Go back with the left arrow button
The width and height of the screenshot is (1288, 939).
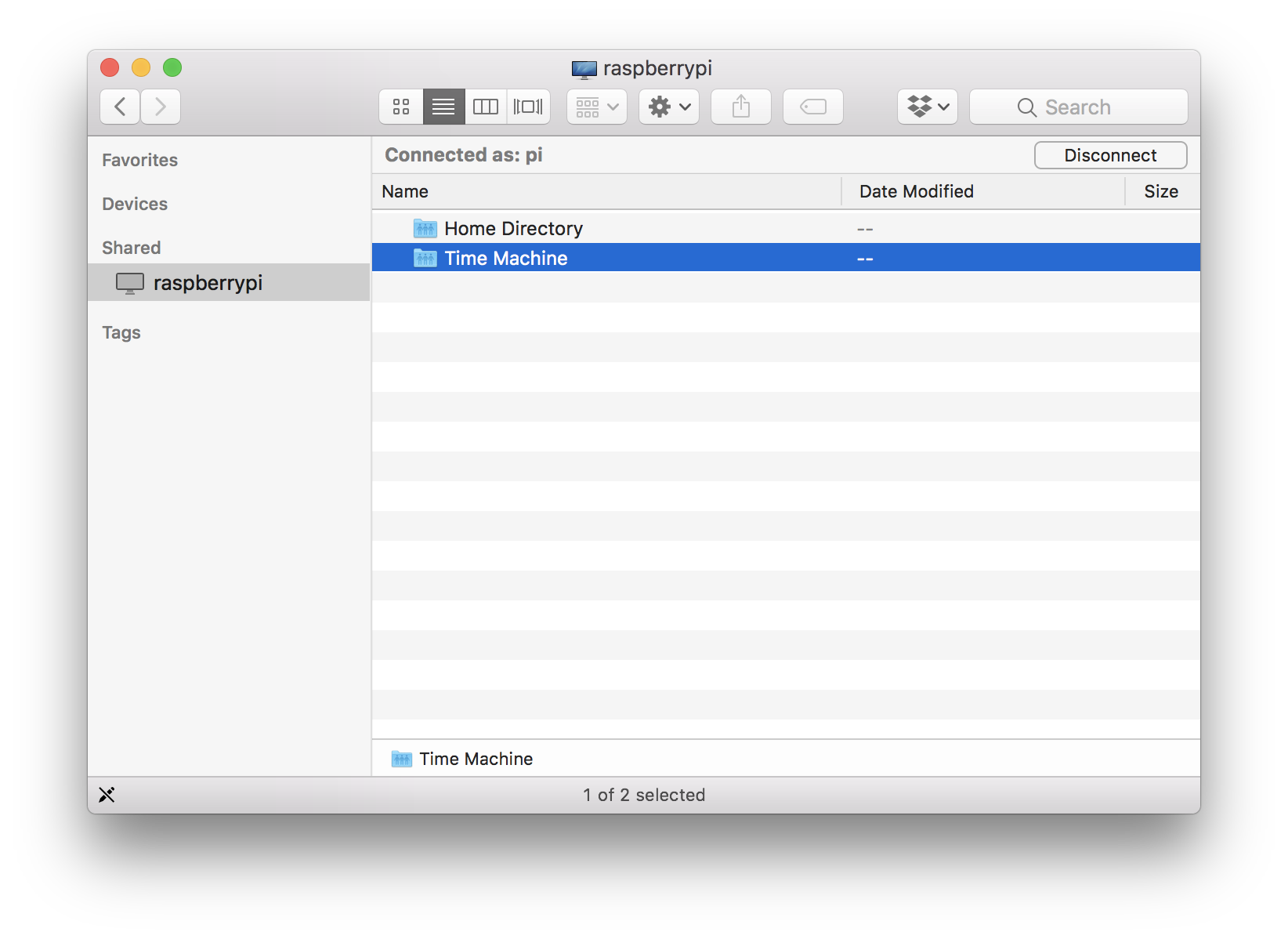120,107
